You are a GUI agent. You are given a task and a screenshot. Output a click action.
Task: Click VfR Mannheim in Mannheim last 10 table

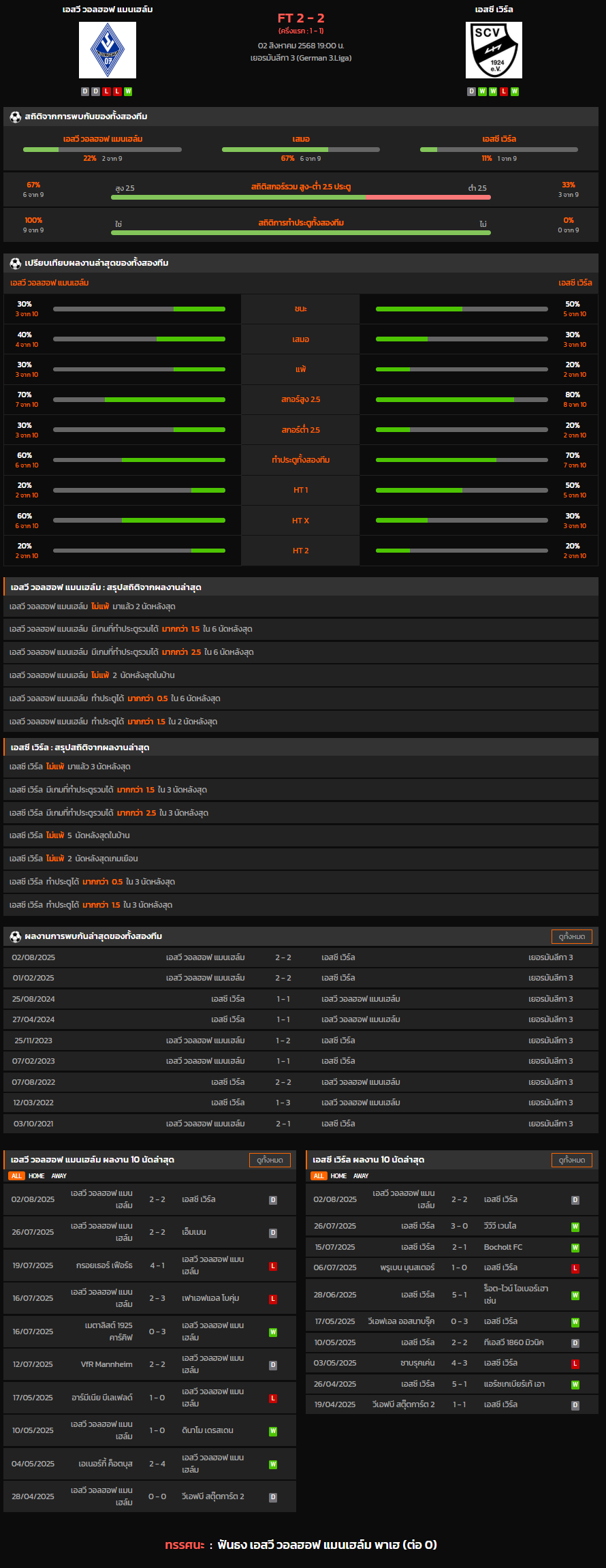click(x=107, y=1364)
